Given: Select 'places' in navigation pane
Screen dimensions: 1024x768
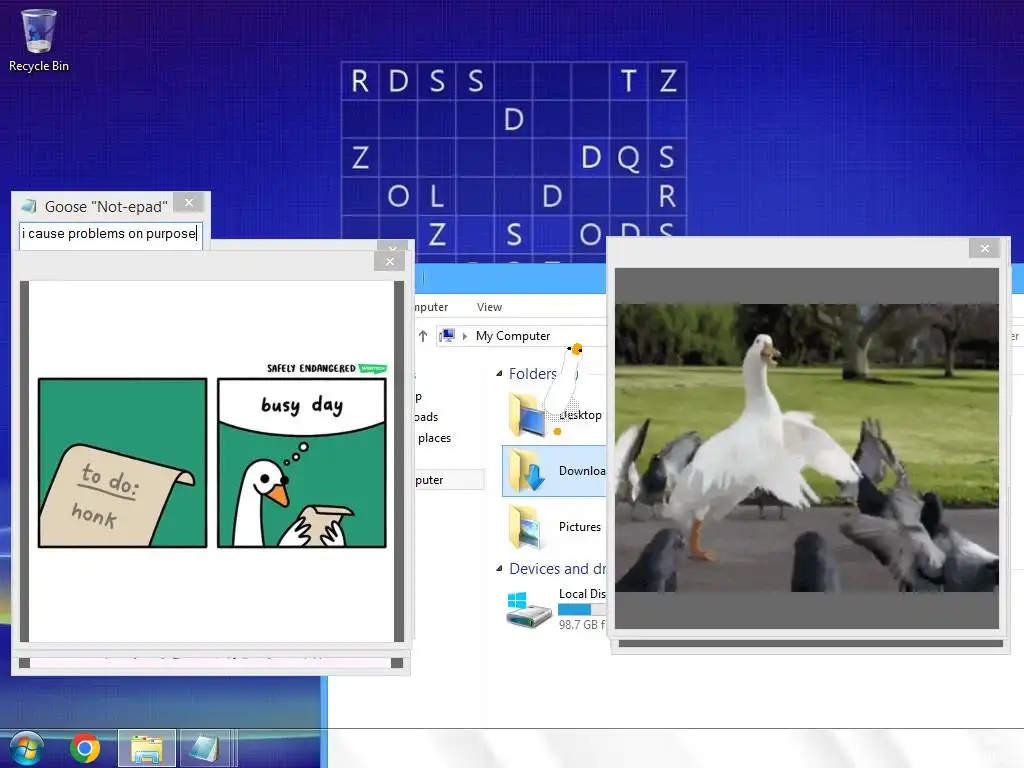Looking at the screenshot, I should pyautogui.click(x=434, y=438).
